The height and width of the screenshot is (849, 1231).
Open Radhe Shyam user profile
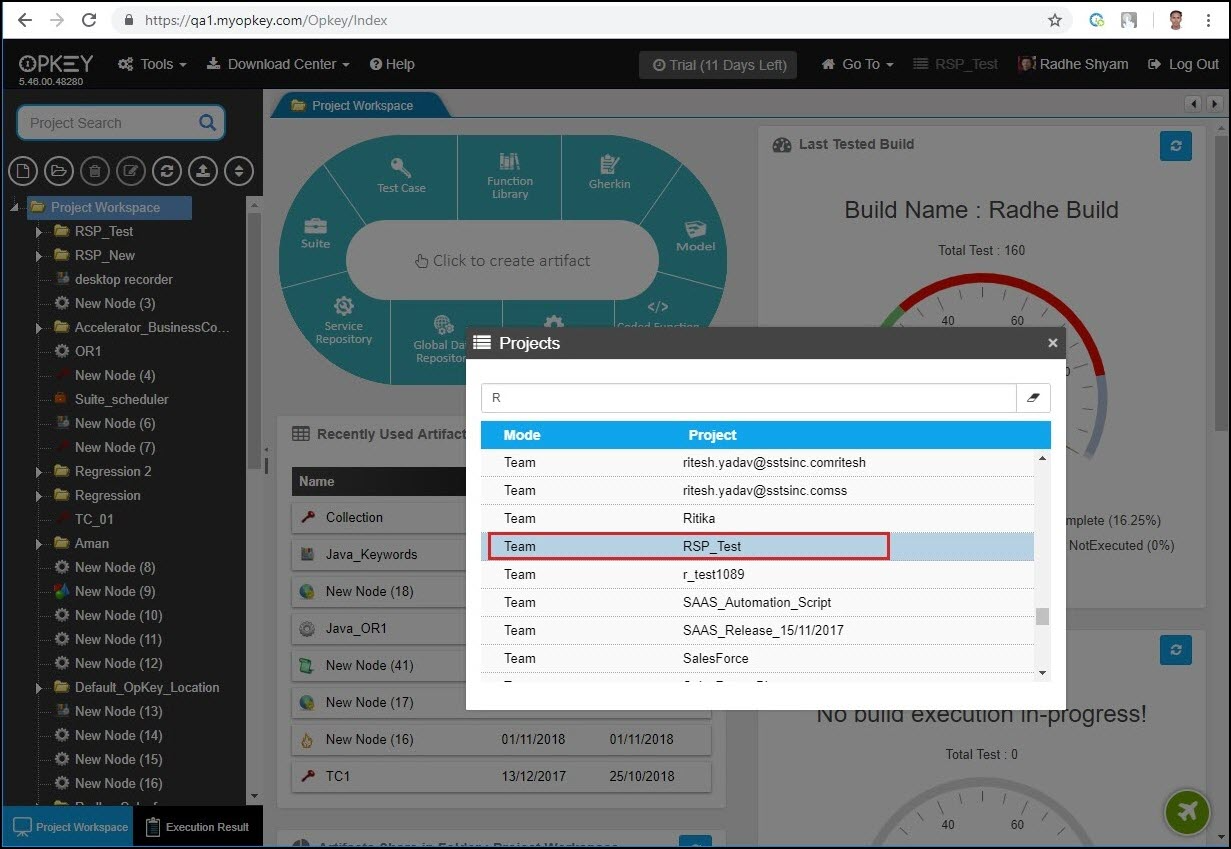point(1073,64)
